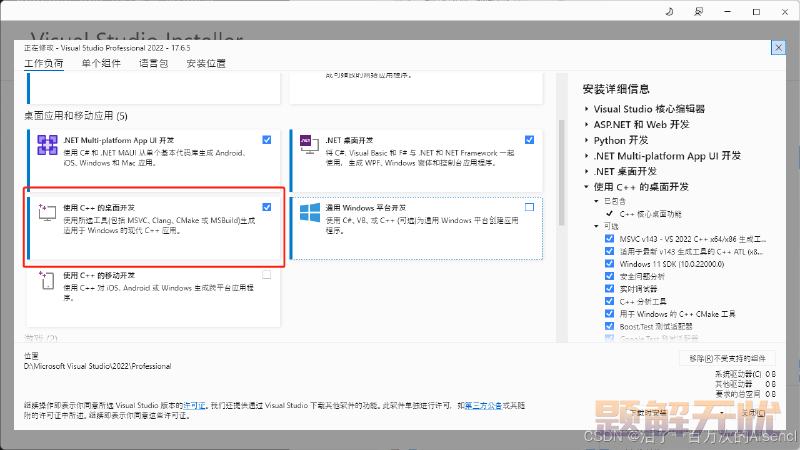800x450 pixels.
Task: Click the feedback icon in the title bar
Action: 698,12
